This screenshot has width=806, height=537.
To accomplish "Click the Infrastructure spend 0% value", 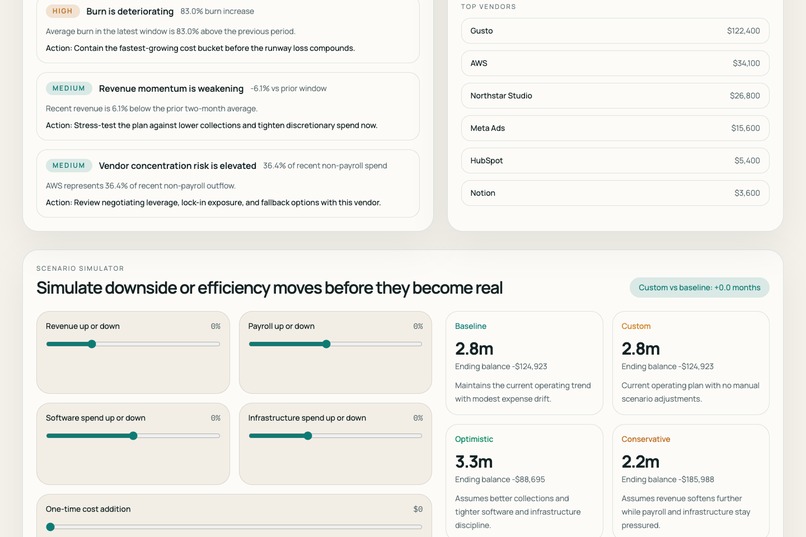I will click(x=418, y=418).
